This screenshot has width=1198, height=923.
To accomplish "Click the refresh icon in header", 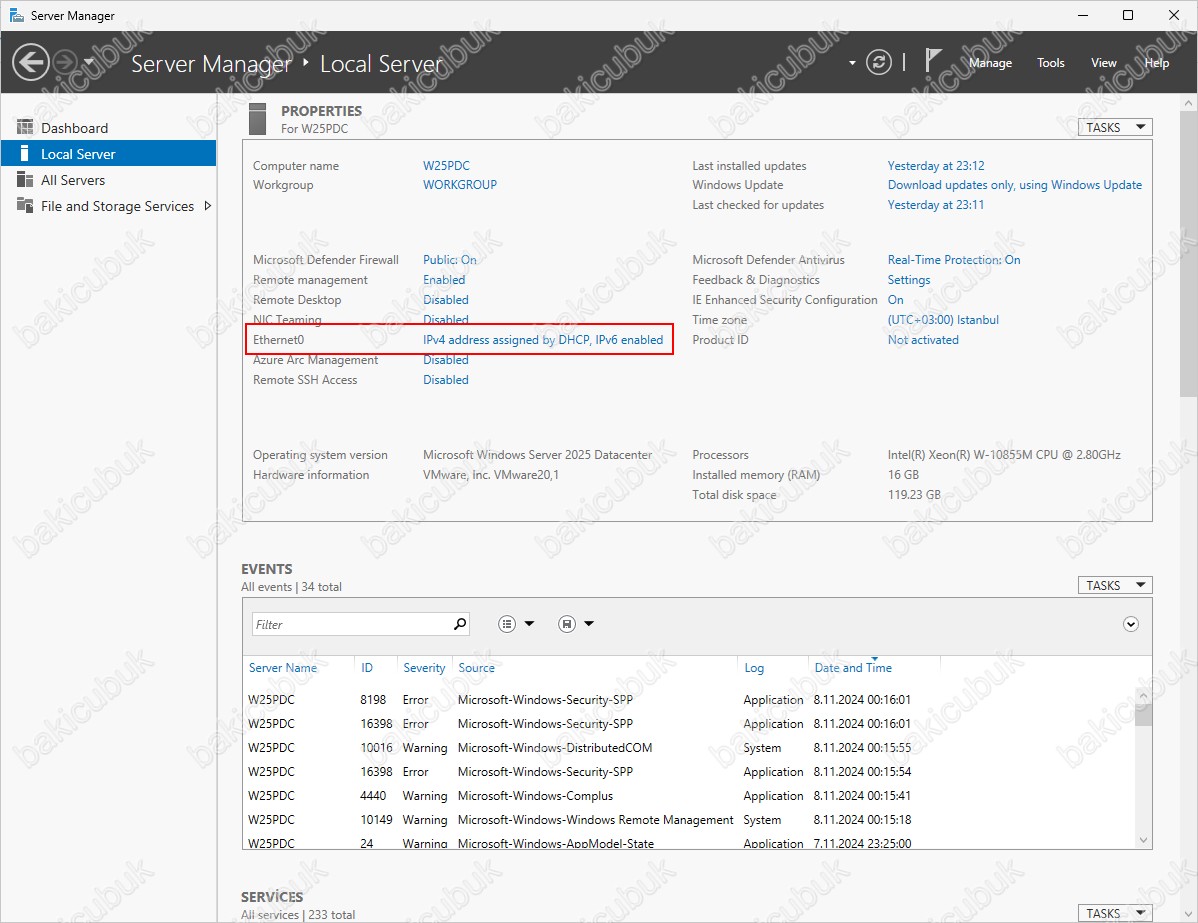I will coord(878,62).
